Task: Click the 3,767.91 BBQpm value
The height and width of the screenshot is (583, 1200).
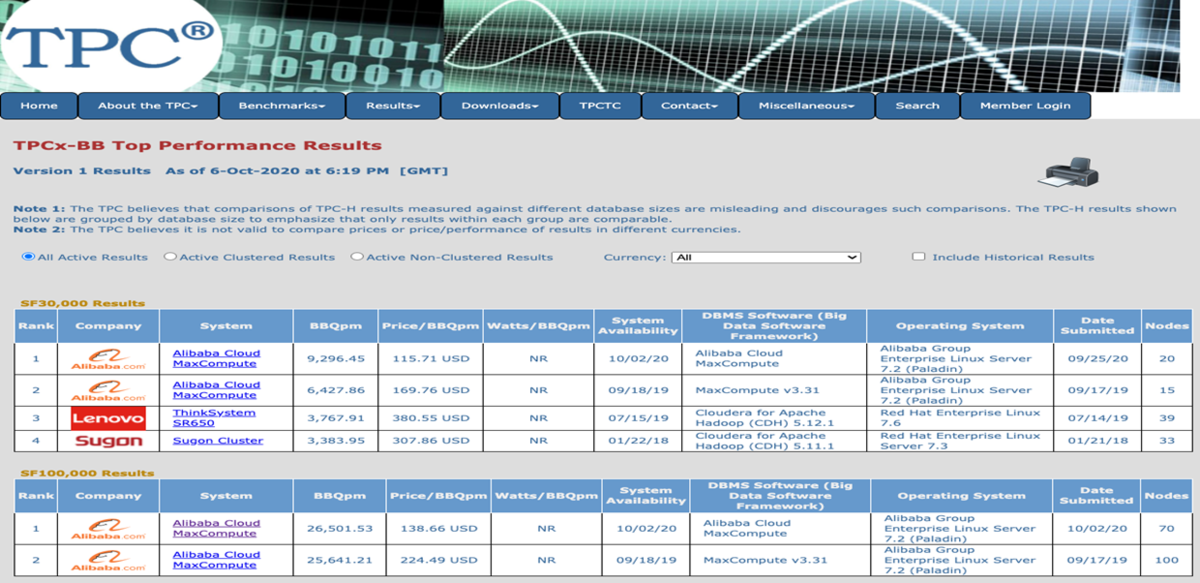Action: (x=337, y=418)
